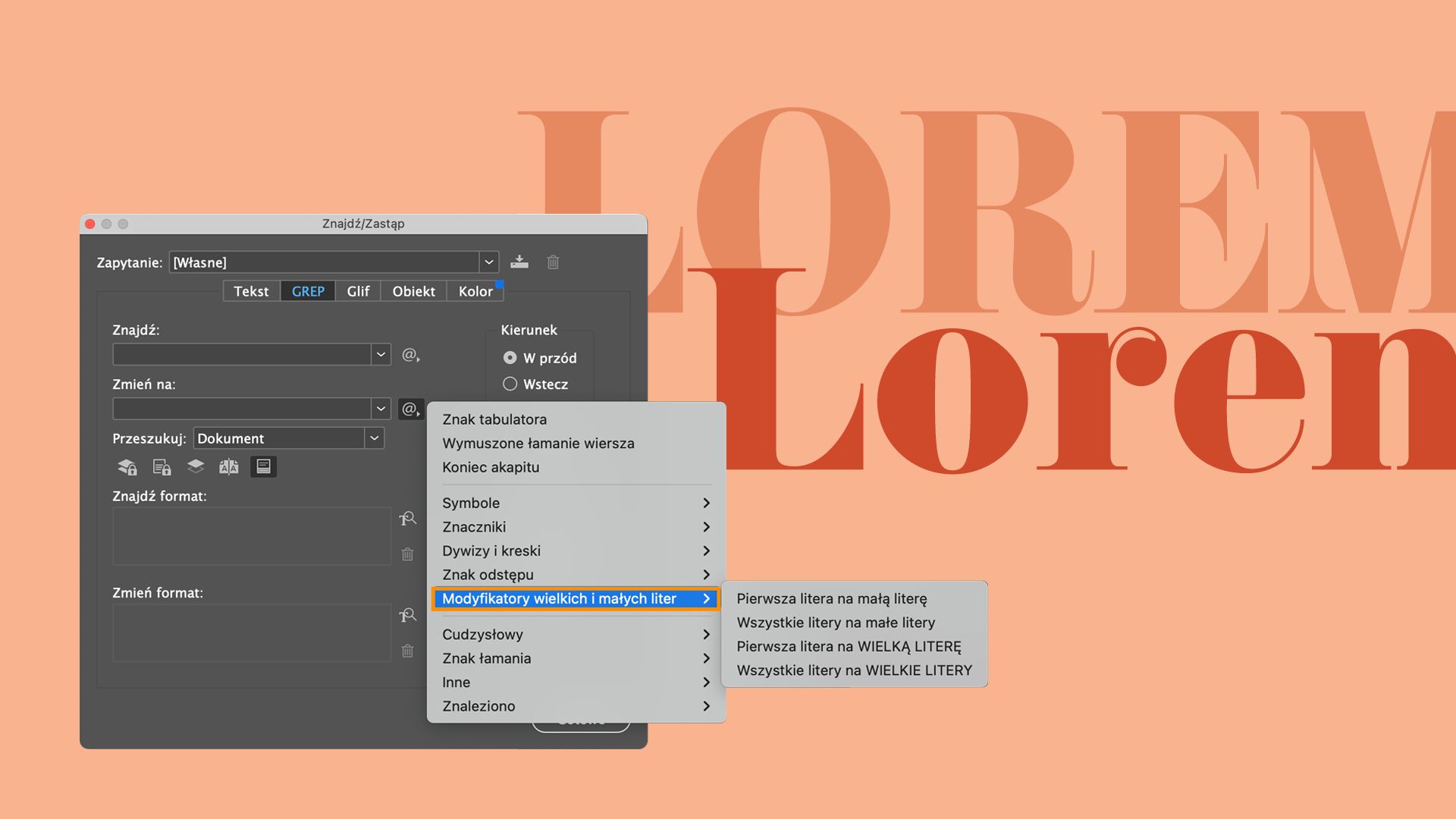Select the W przód direction radio

(510, 358)
